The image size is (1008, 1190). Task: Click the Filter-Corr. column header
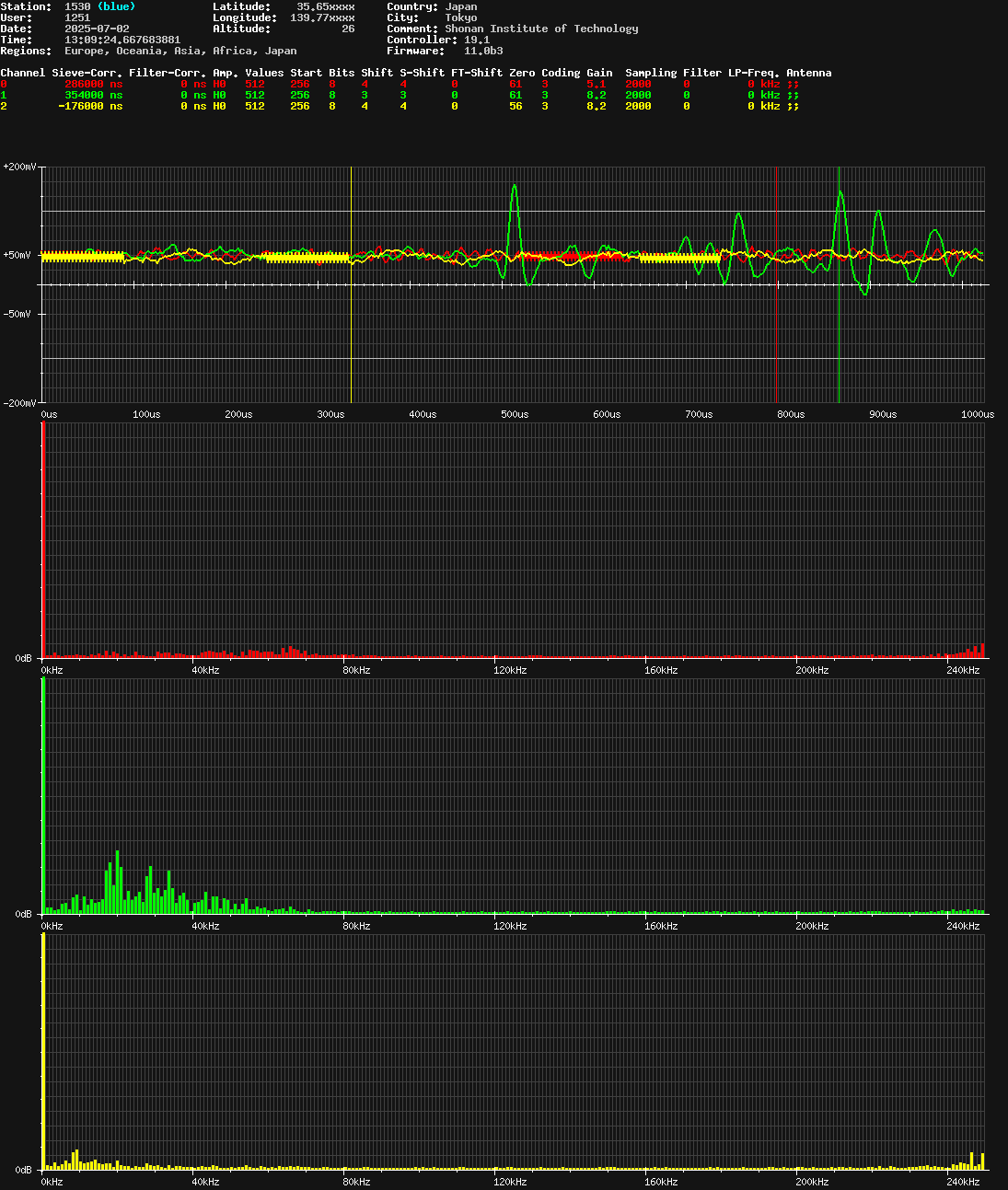pos(168,73)
